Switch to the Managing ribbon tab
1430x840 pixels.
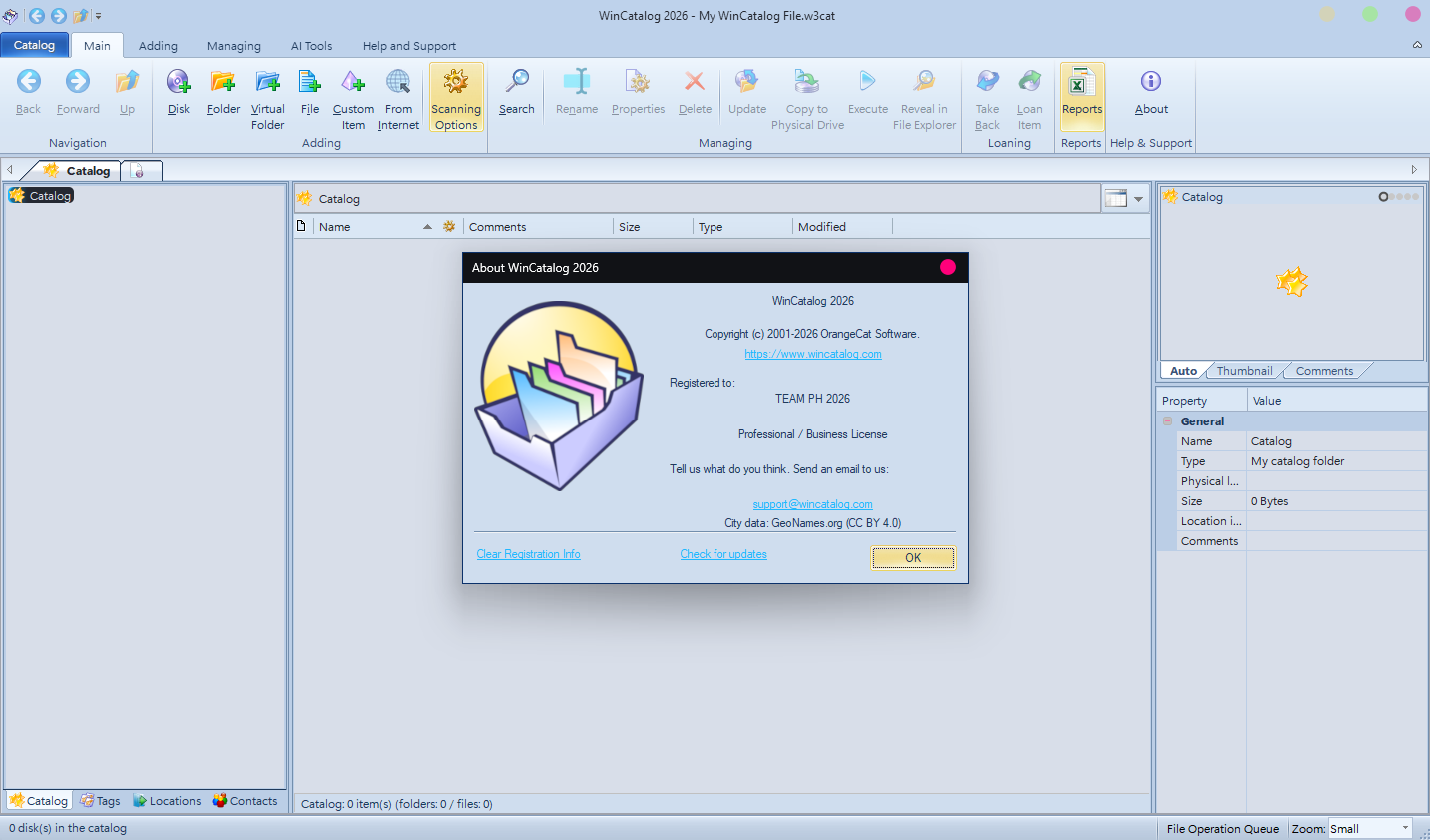pos(234,46)
